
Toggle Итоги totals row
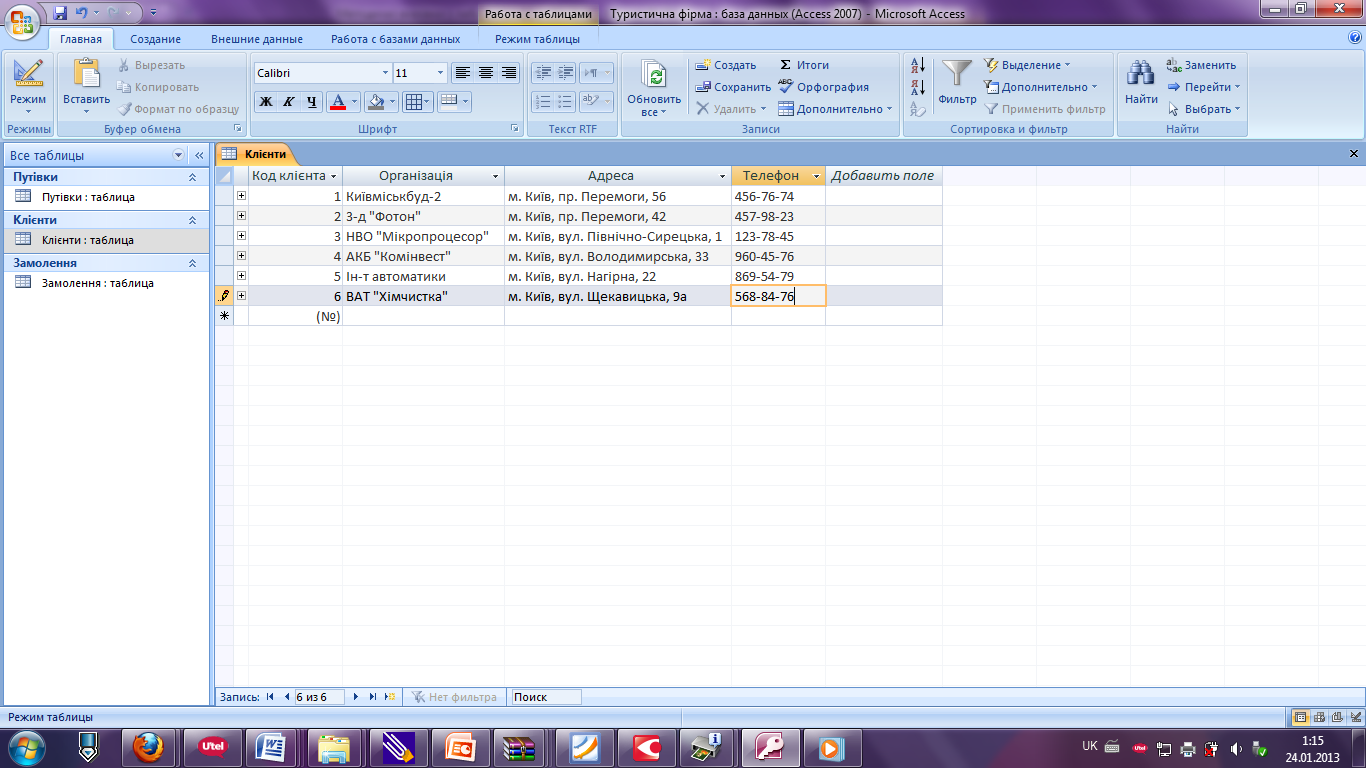point(804,65)
